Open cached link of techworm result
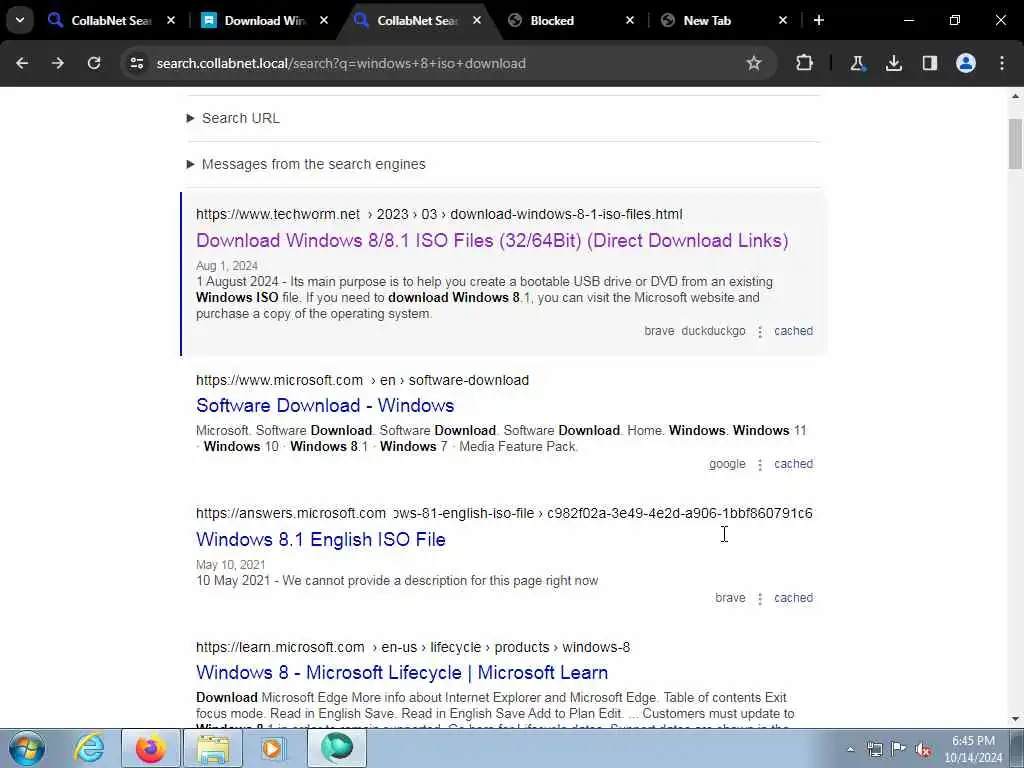 click(x=793, y=331)
